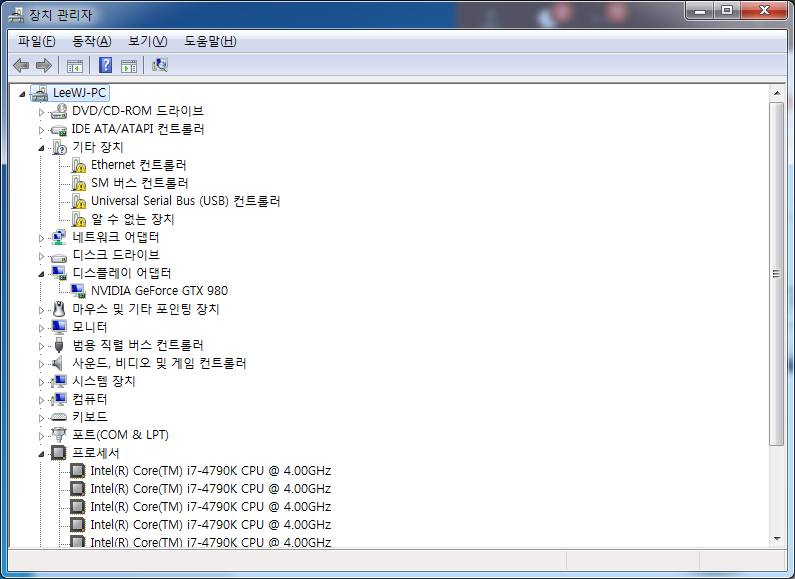
Task: Select Universal Serial Bus (USB) 컨트롤러 entry
Action: point(185,201)
